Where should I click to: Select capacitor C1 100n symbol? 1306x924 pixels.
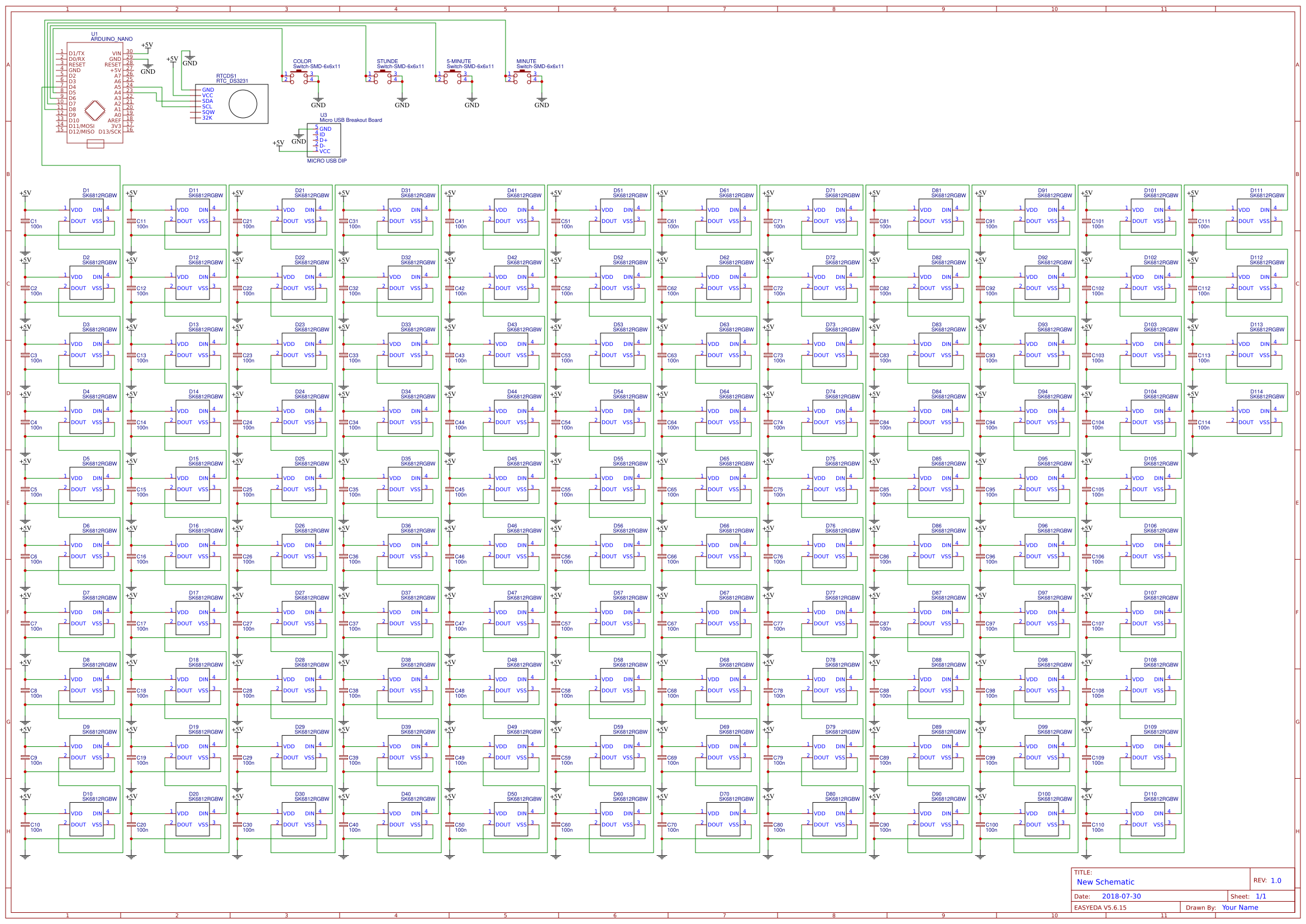point(26,222)
